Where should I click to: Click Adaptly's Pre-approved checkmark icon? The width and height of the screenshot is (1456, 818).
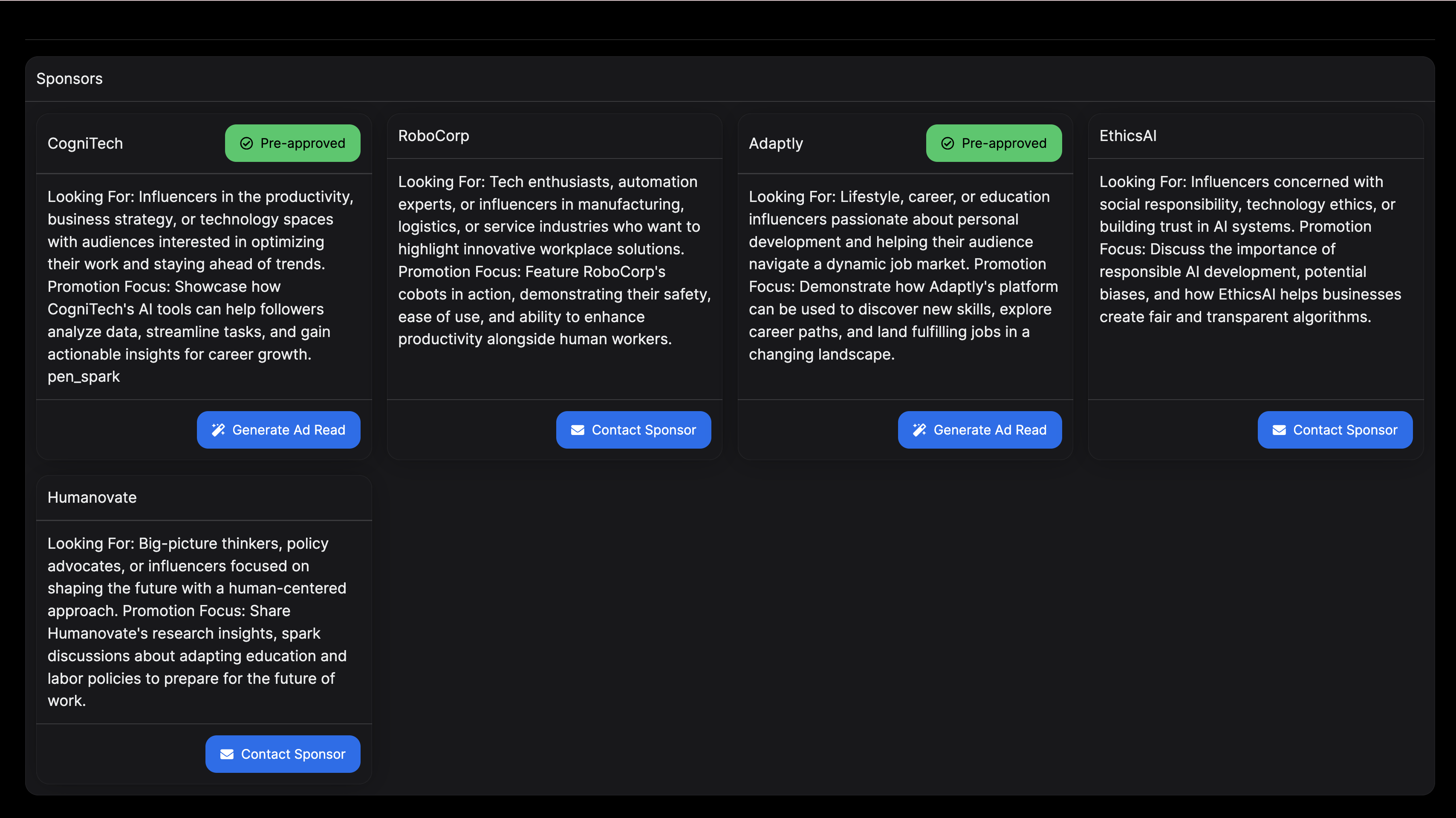[x=948, y=144]
